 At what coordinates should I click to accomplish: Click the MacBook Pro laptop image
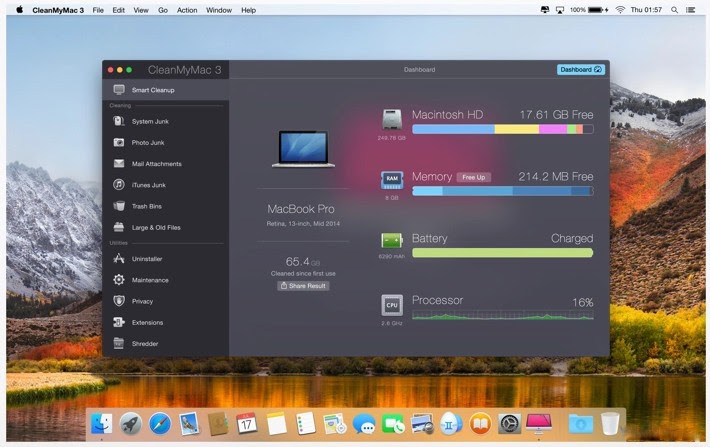[303, 149]
